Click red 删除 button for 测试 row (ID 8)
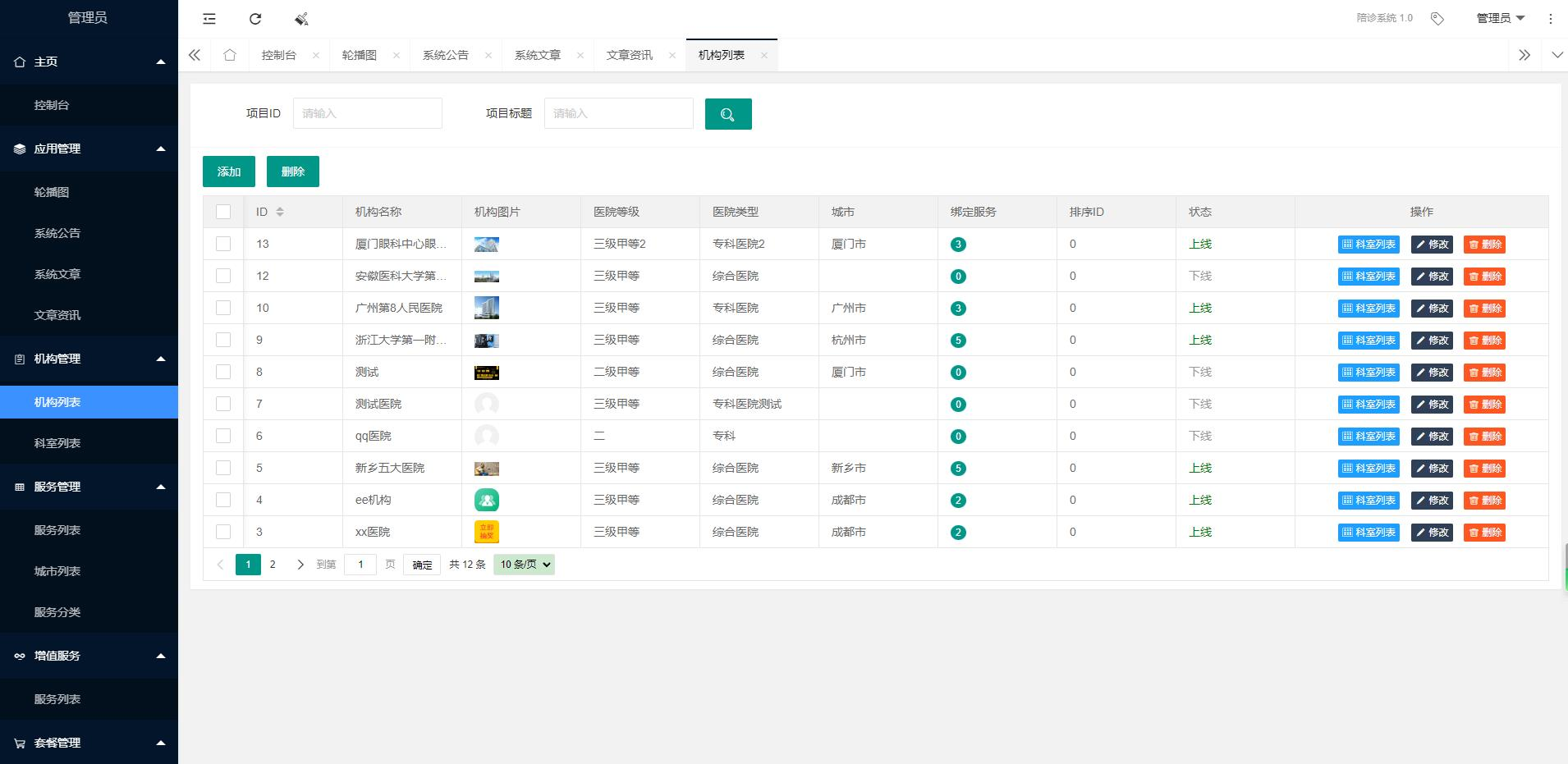 [1484, 373]
